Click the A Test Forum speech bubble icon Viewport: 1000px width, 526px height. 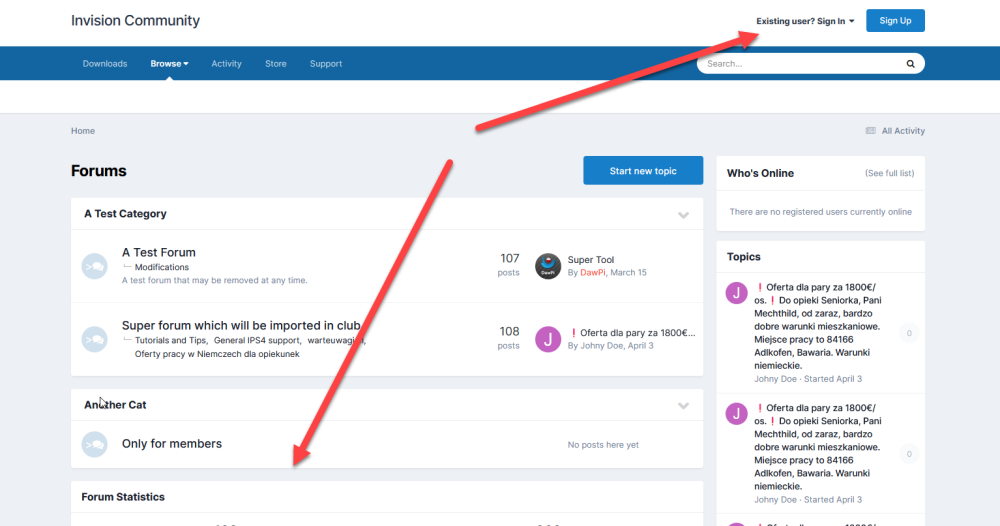pyautogui.click(x=94, y=266)
